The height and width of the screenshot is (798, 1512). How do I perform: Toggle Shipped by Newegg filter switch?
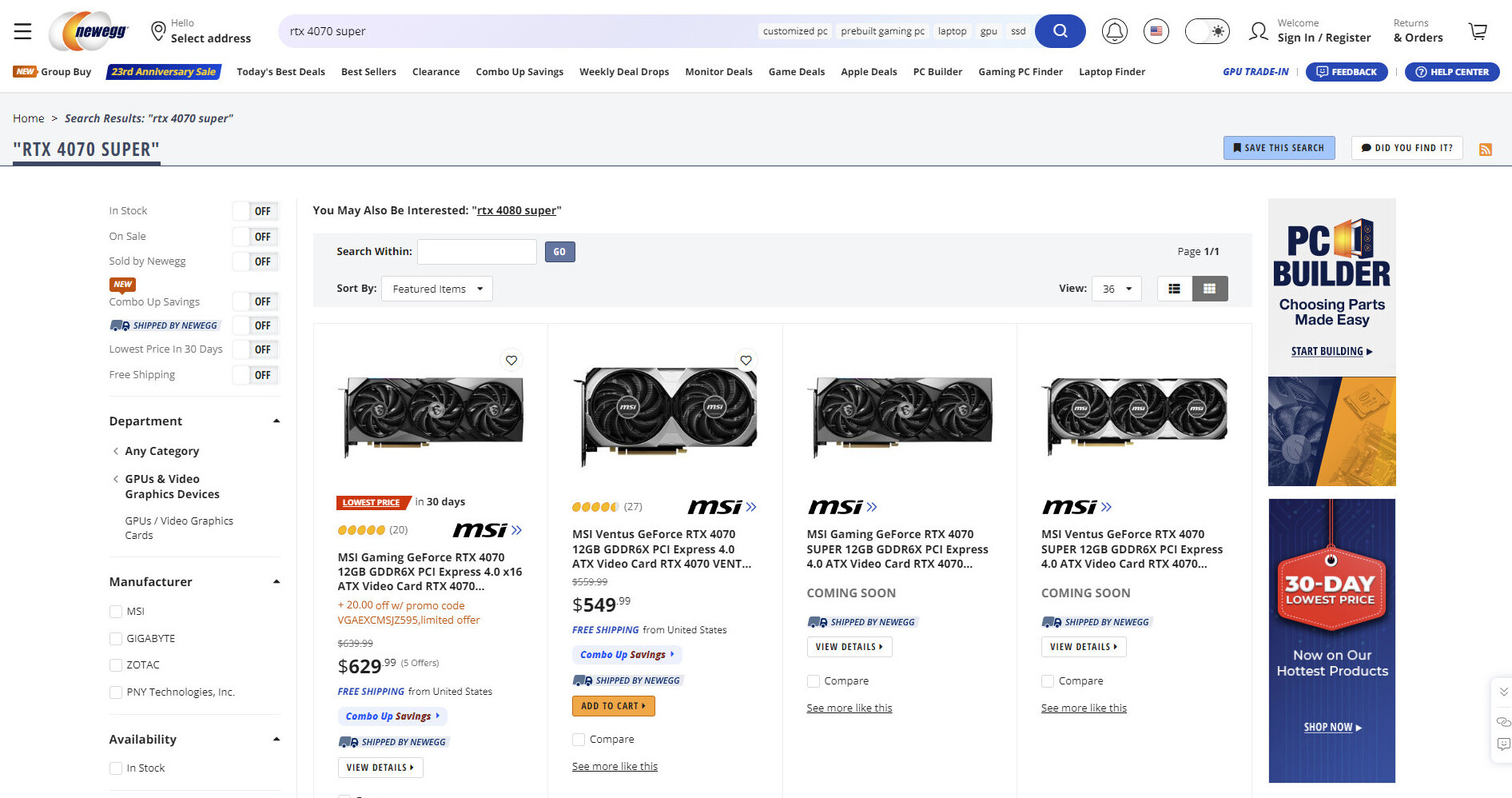[x=256, y=325]
